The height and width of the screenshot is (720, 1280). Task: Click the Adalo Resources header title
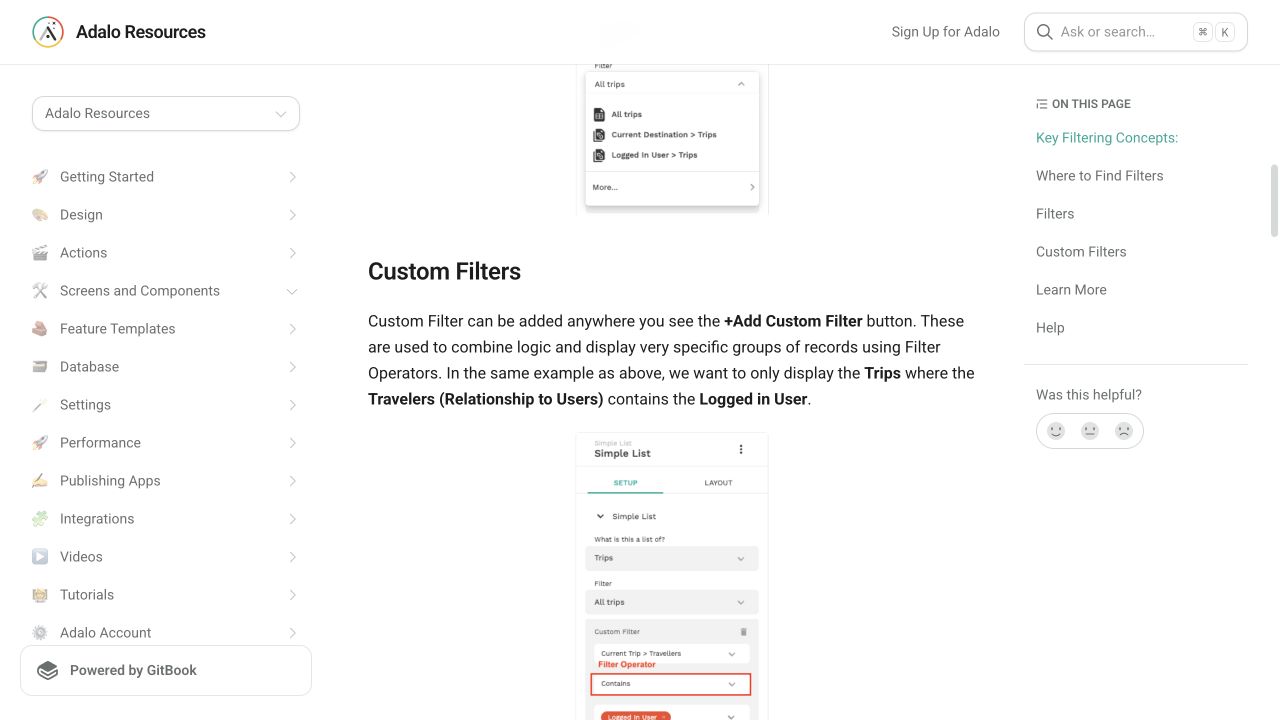(x=141, y=32)
